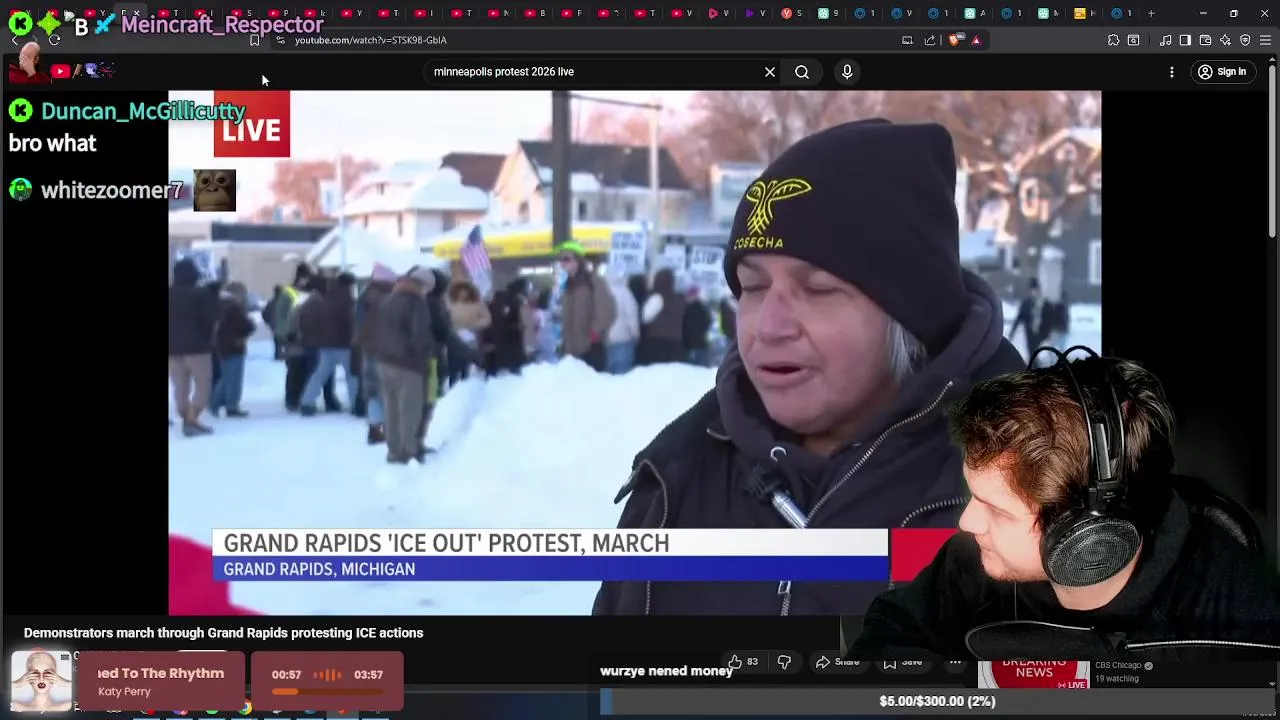Open YouTube settings three-dot menu
This screenshot has height=720, width=1280.
tap(1172, 72)
